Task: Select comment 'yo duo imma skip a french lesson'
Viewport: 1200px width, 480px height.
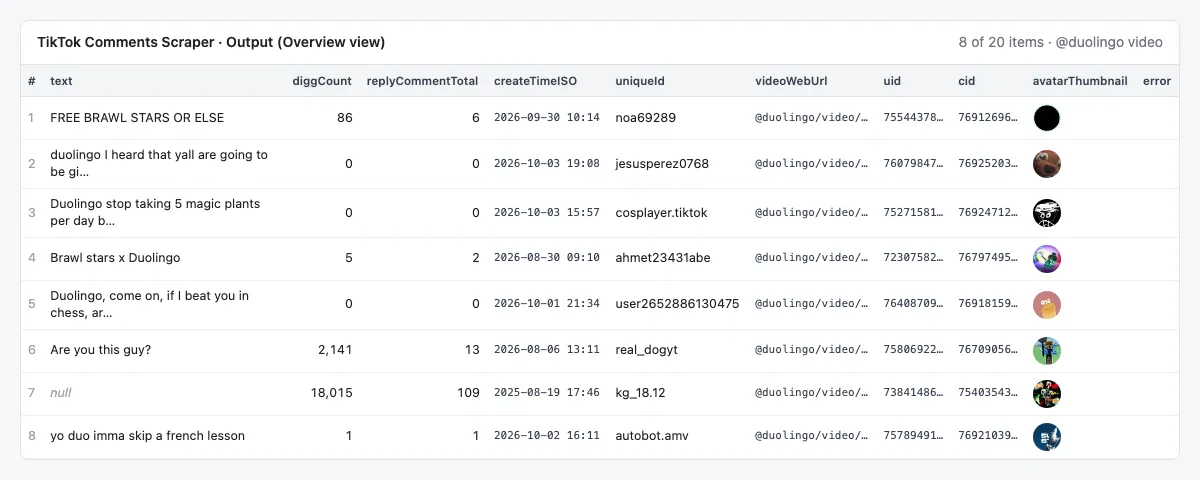Action: tap(147, 437)
